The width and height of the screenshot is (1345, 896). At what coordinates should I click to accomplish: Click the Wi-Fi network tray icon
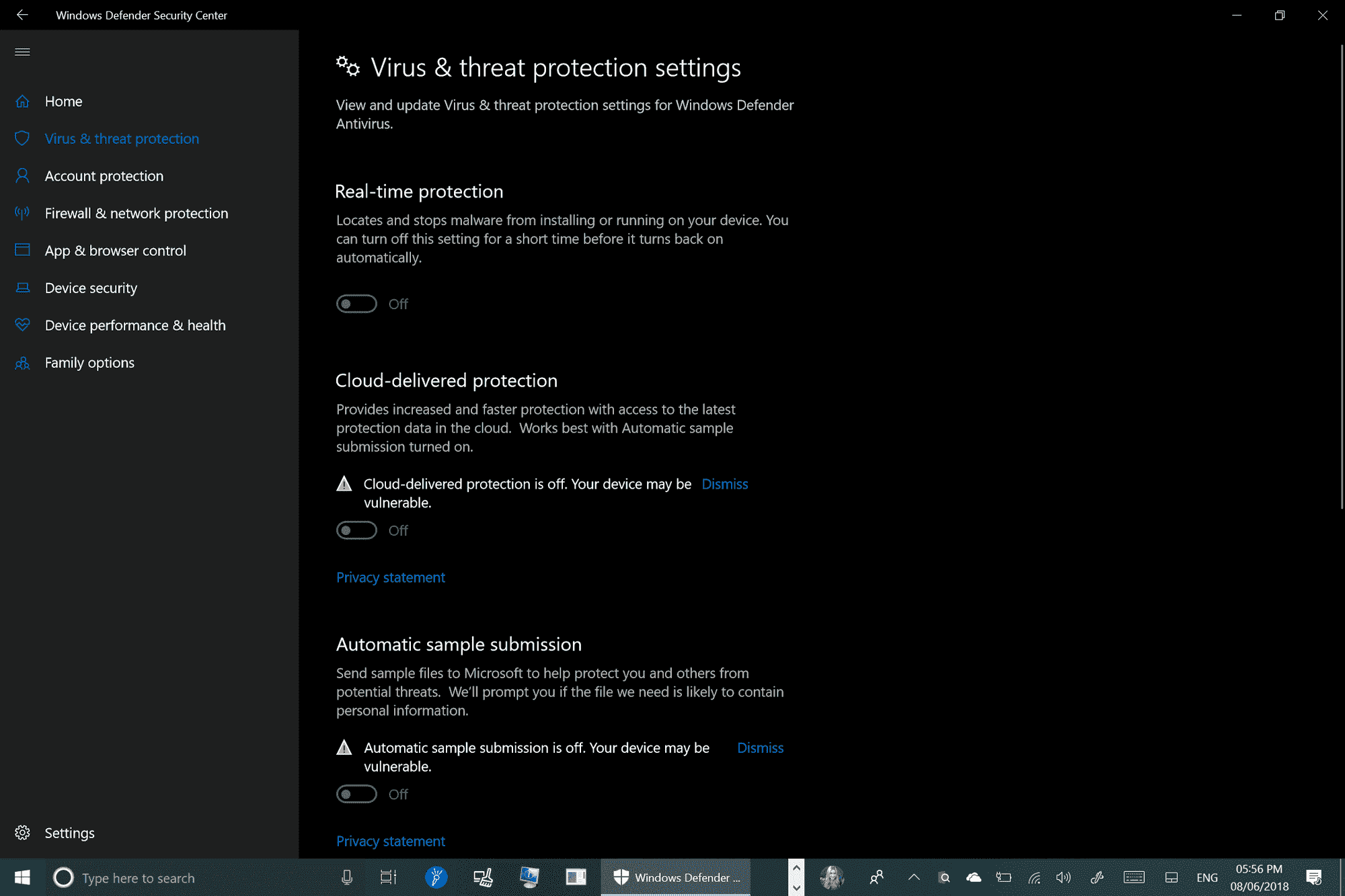[x=1034, y=877]
